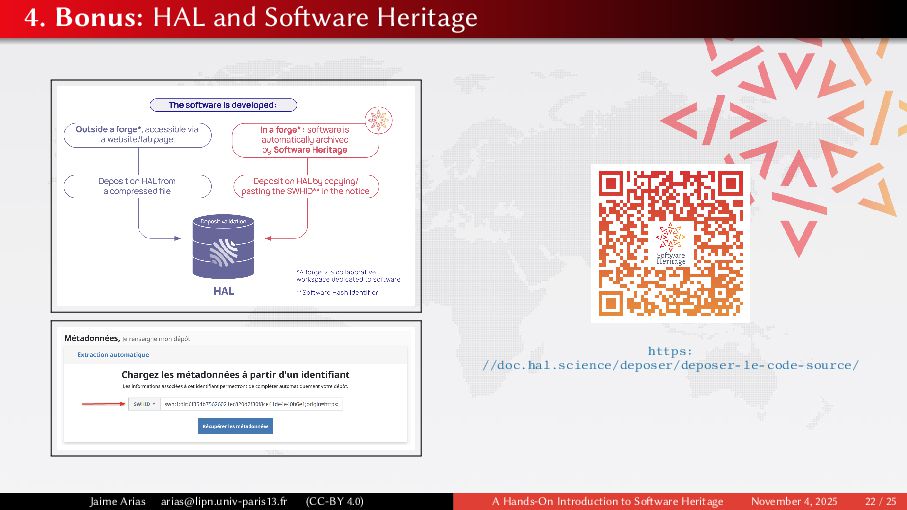
Task: Click the 'In a forge' red box
Action: click(305, 140)
